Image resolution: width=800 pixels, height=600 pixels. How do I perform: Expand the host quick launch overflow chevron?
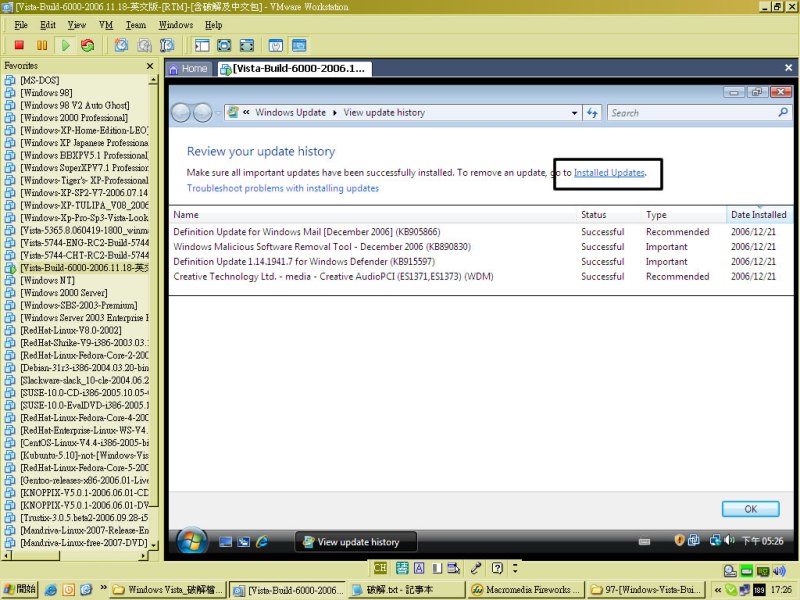104,588
